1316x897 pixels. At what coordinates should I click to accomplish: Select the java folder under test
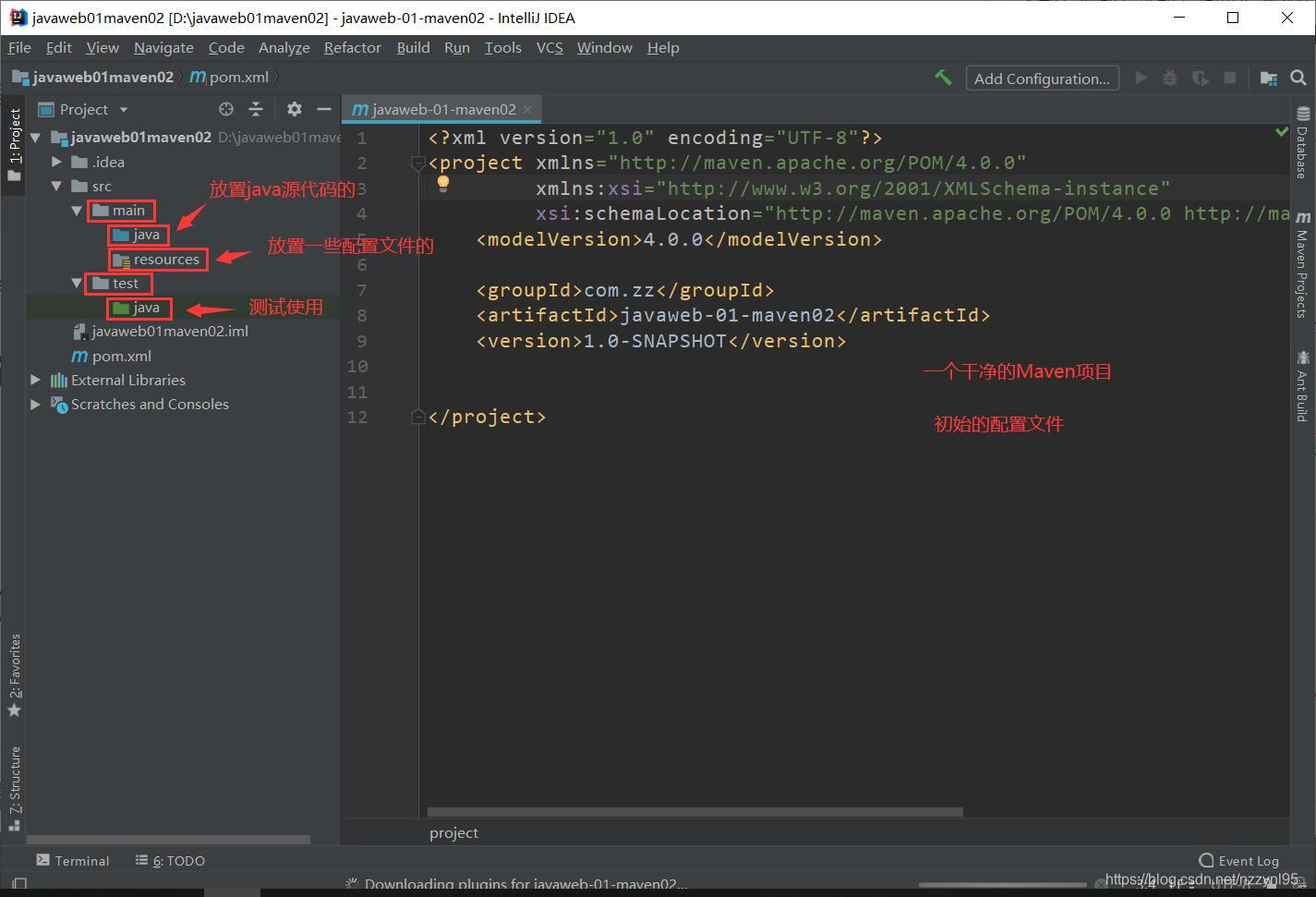(137, 308)
